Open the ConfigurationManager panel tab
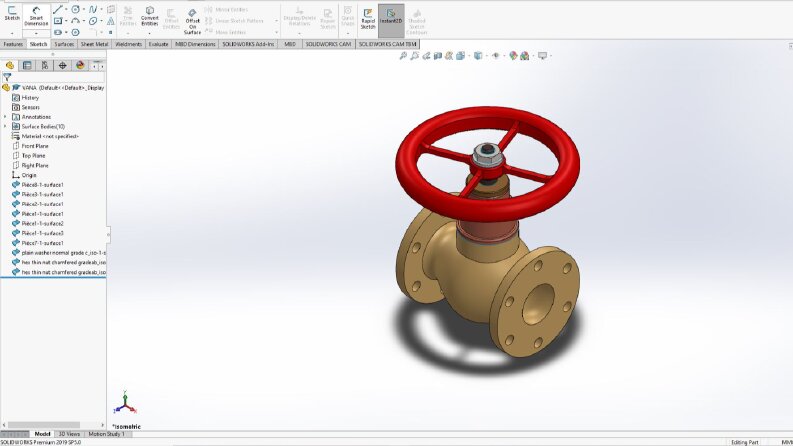Image resolution: width=793 pixels, height=446 pixels. tap(45, 65)
